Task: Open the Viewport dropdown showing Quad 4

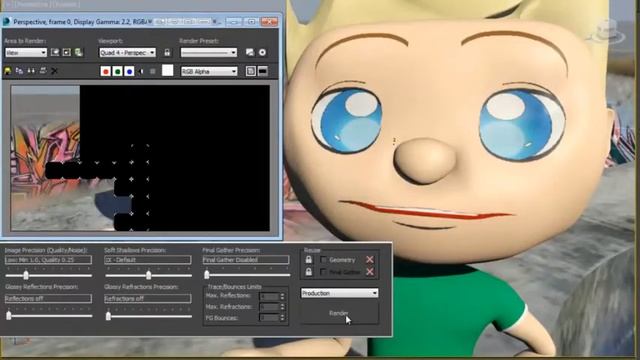Action: point(127,53)
